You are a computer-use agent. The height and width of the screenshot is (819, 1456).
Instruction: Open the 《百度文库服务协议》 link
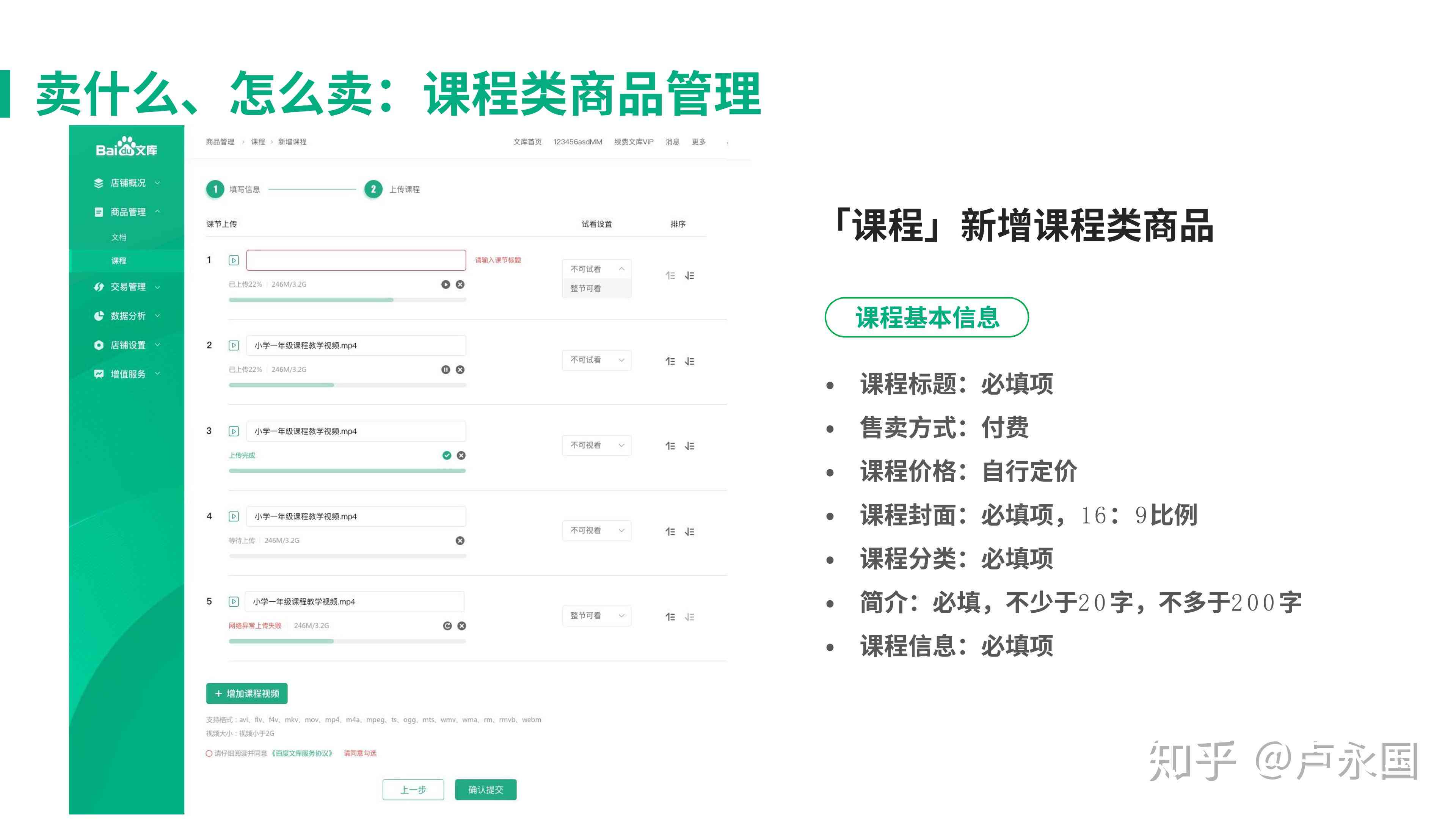(x=302, y=753)
